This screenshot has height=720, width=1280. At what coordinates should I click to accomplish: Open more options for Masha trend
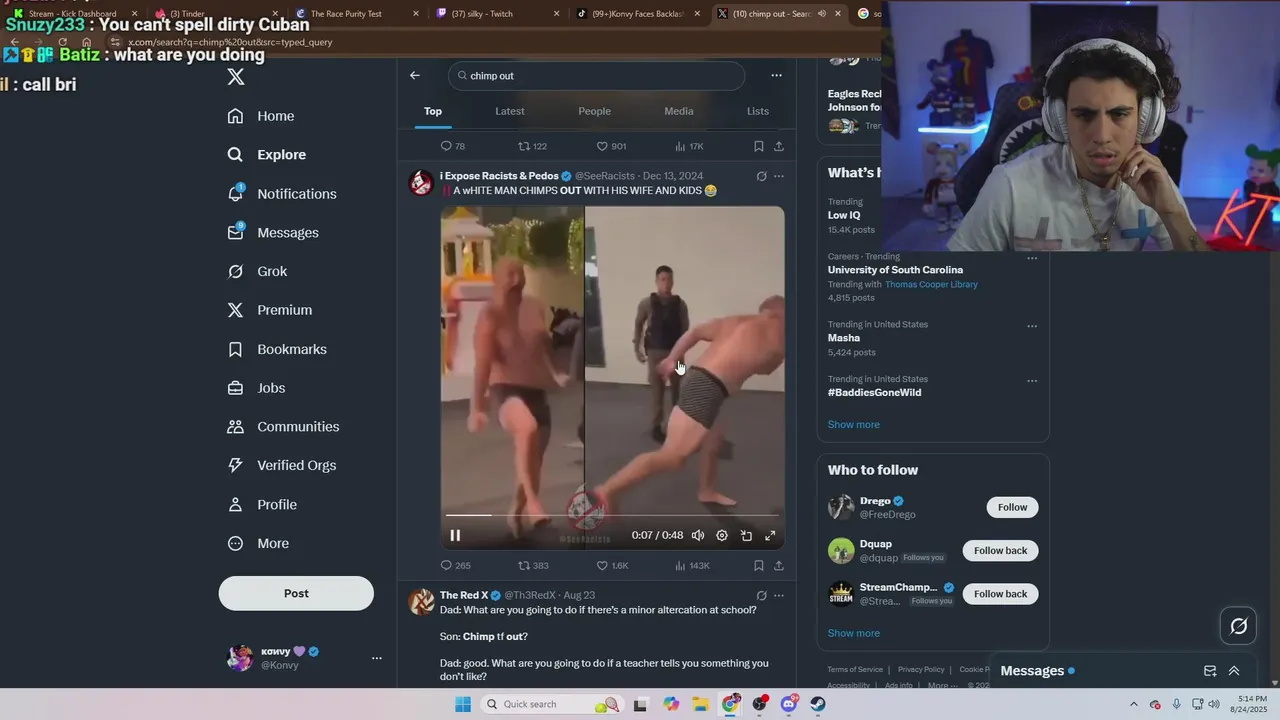[1032, 326]
